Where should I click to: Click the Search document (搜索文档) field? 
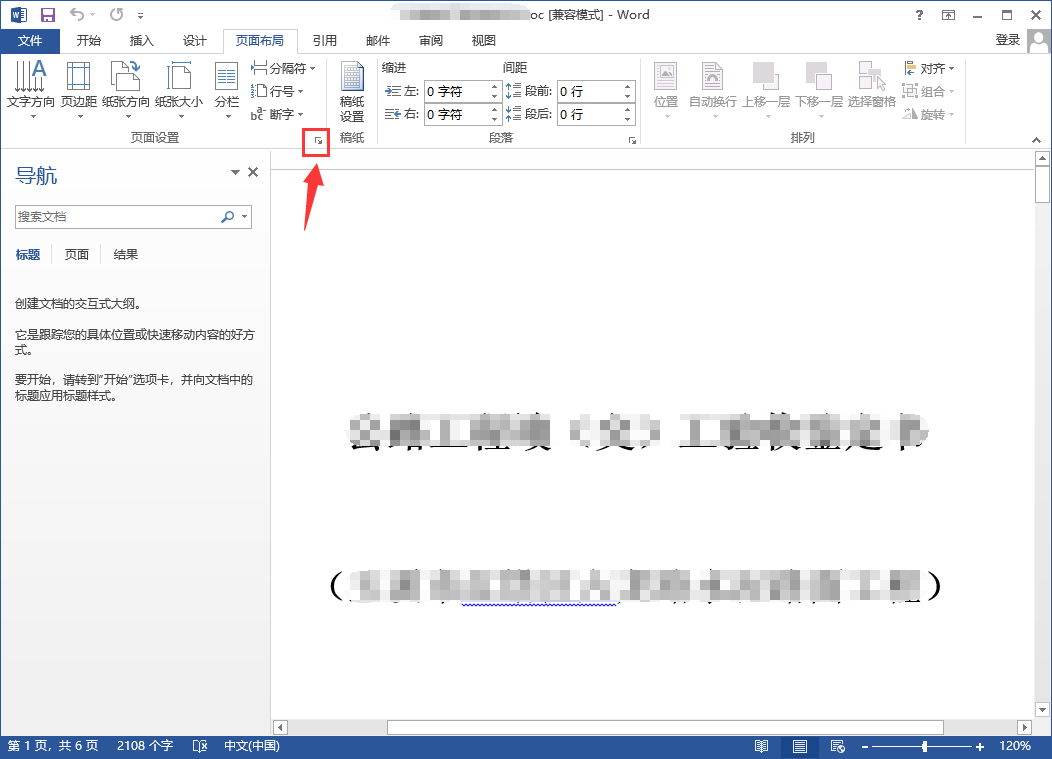click(117, 217)
